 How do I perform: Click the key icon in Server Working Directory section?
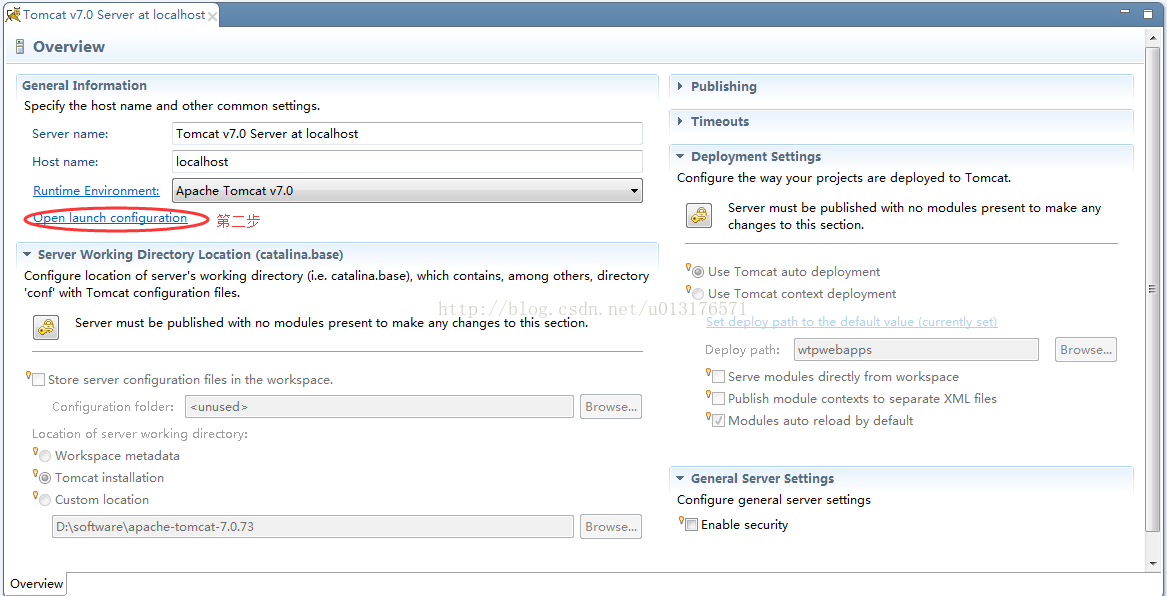46,327
